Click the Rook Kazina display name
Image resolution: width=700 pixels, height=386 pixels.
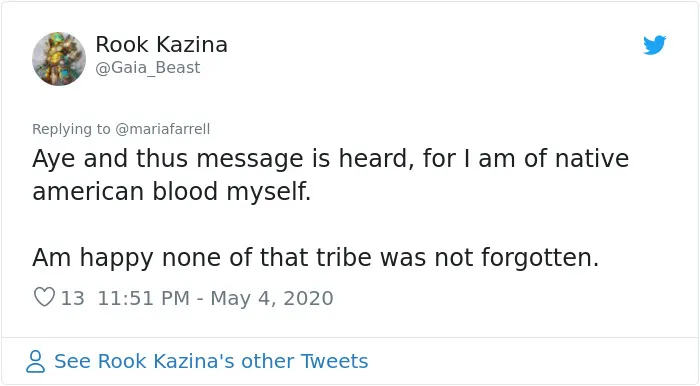[161, 45]
